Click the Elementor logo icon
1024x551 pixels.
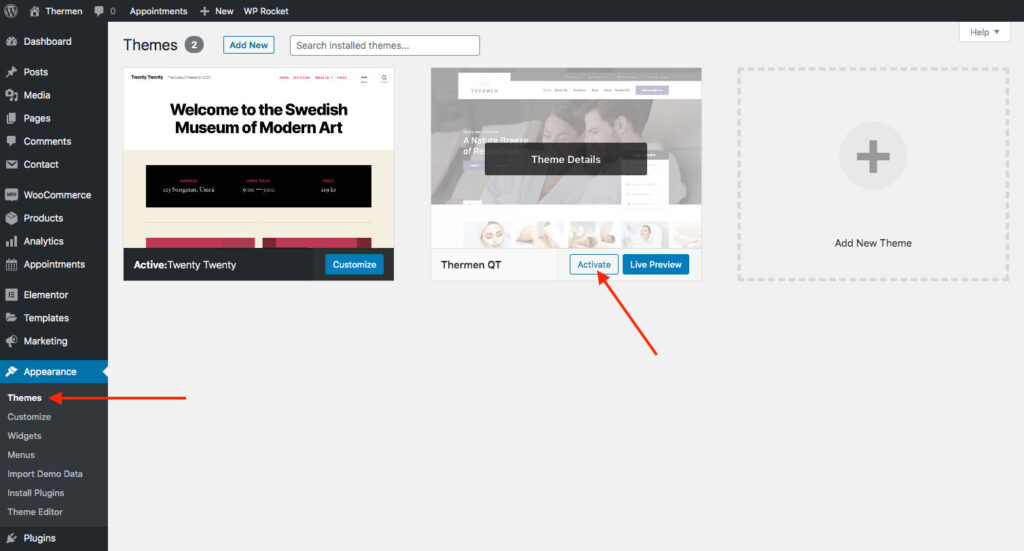coord(11,294)
